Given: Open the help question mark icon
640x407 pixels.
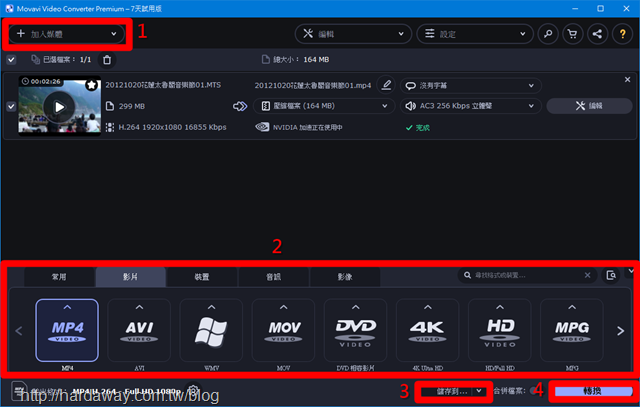Looking at the screenshot, I should (622, 34).
